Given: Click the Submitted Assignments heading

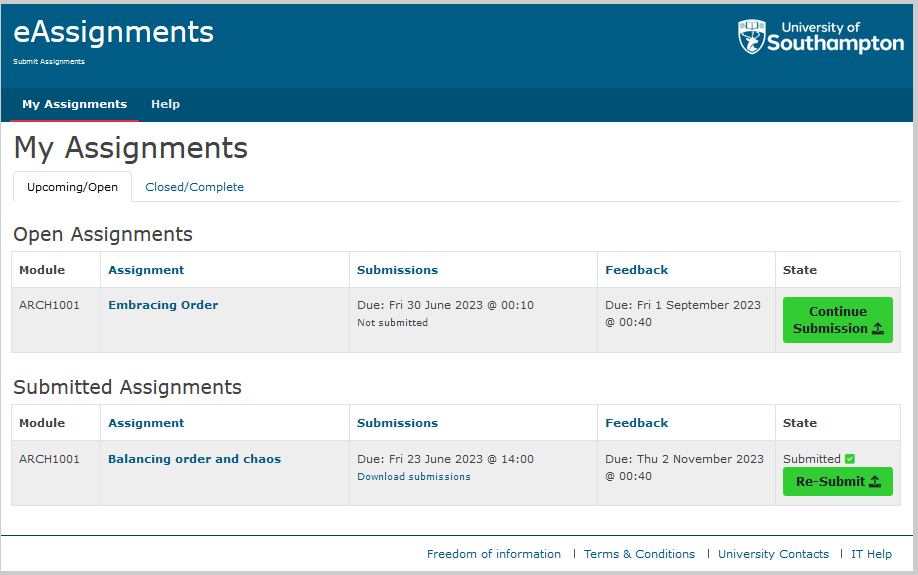Looking at the screenshot, I should [x=128, y=387].
